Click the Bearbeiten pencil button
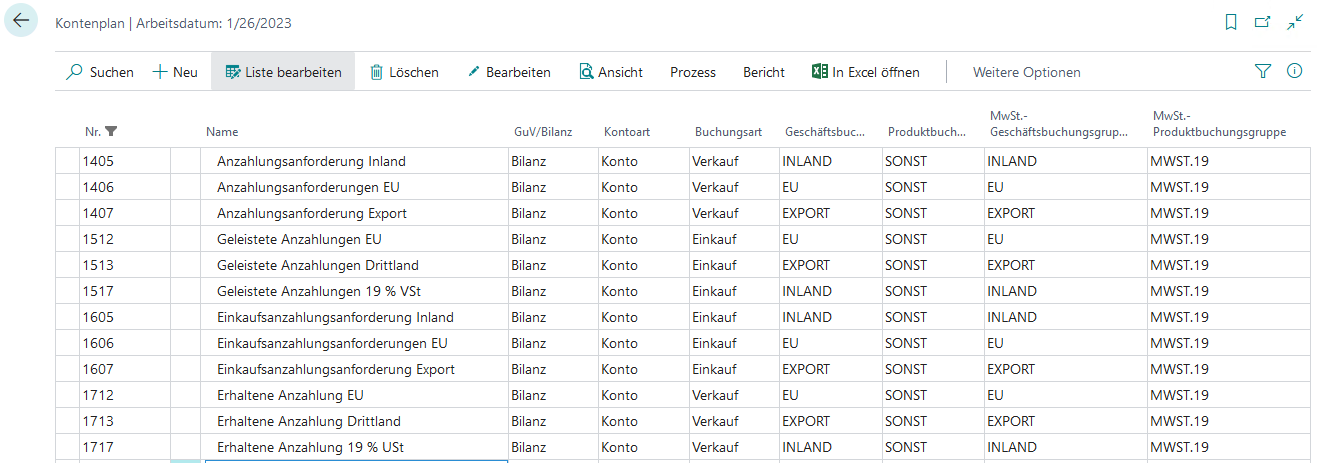 (509, 72)
